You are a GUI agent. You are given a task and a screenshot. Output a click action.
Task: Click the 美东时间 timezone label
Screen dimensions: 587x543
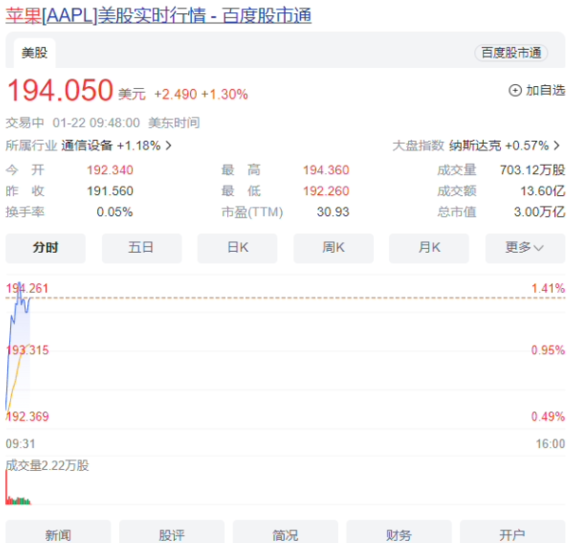(174, 123)
